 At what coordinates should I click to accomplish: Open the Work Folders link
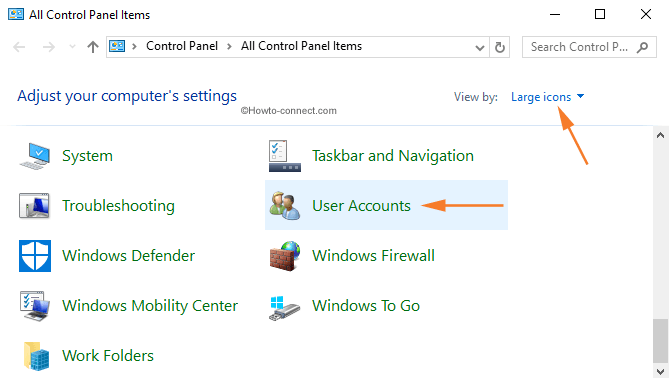point(108,355)
